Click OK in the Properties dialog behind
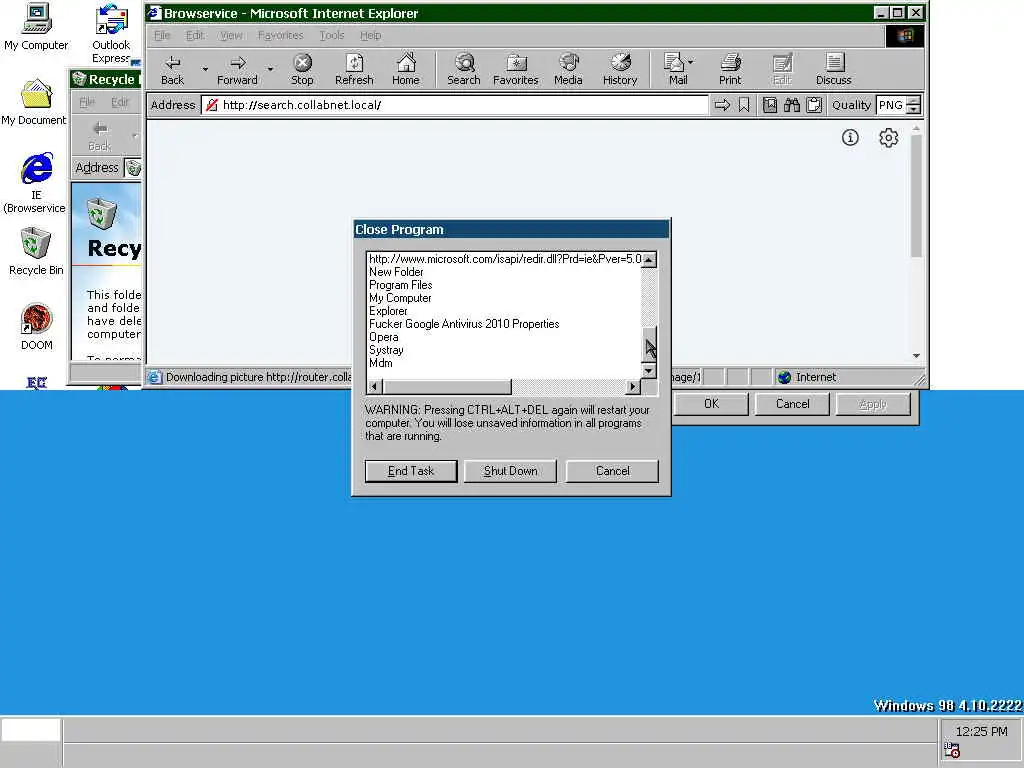 [711, 404]
